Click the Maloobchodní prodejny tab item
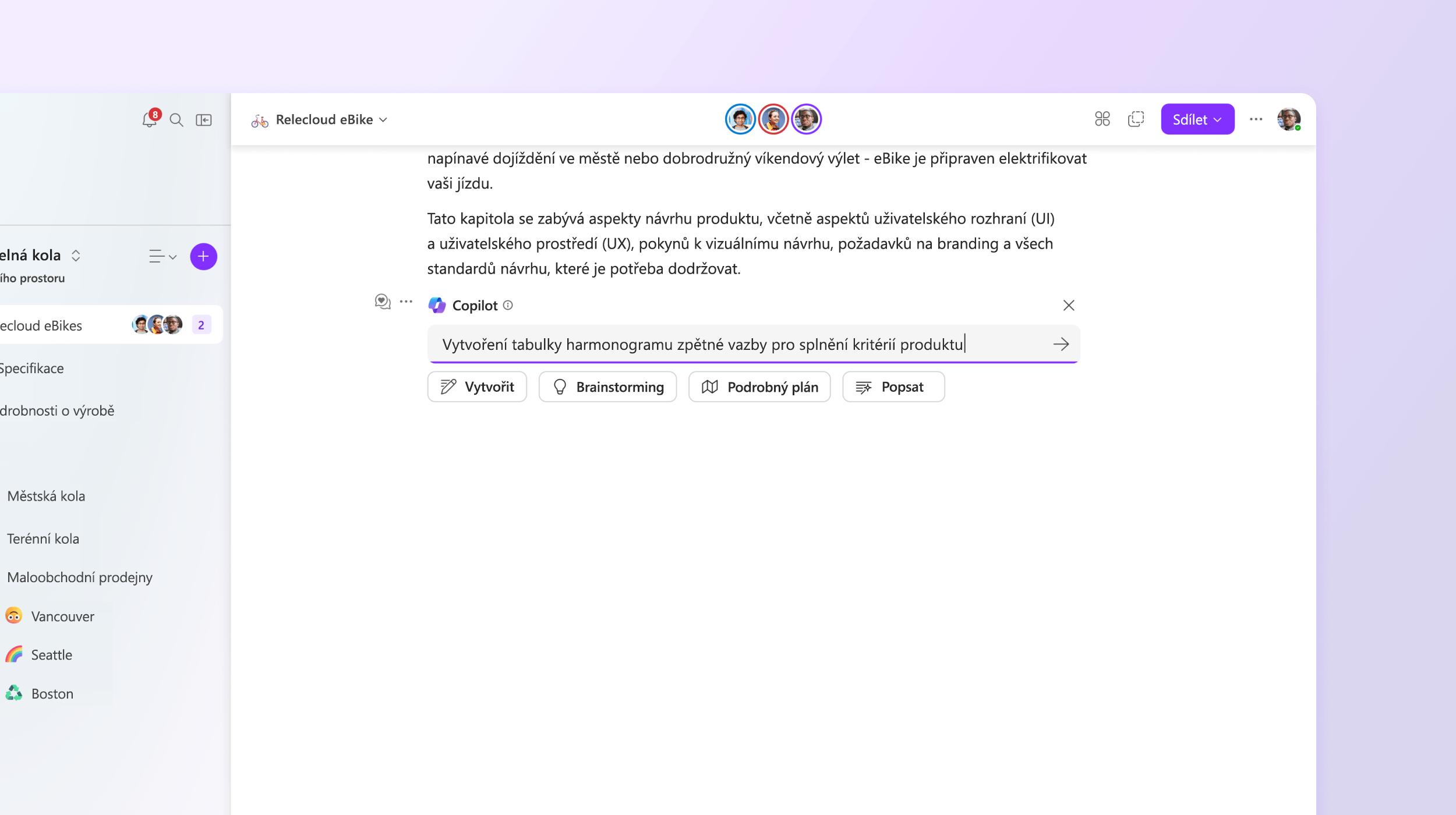 tap(79, 576)
